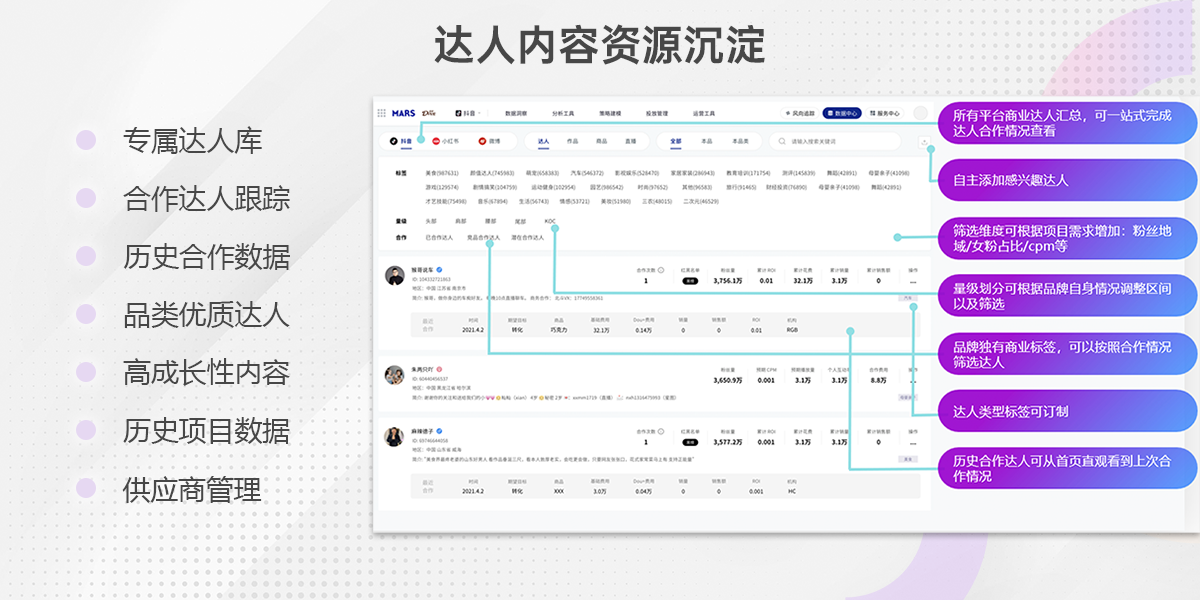The image size is (1200, 600).
Task: Switch to the 本品类 tab
Action: [x=740, y=142]
